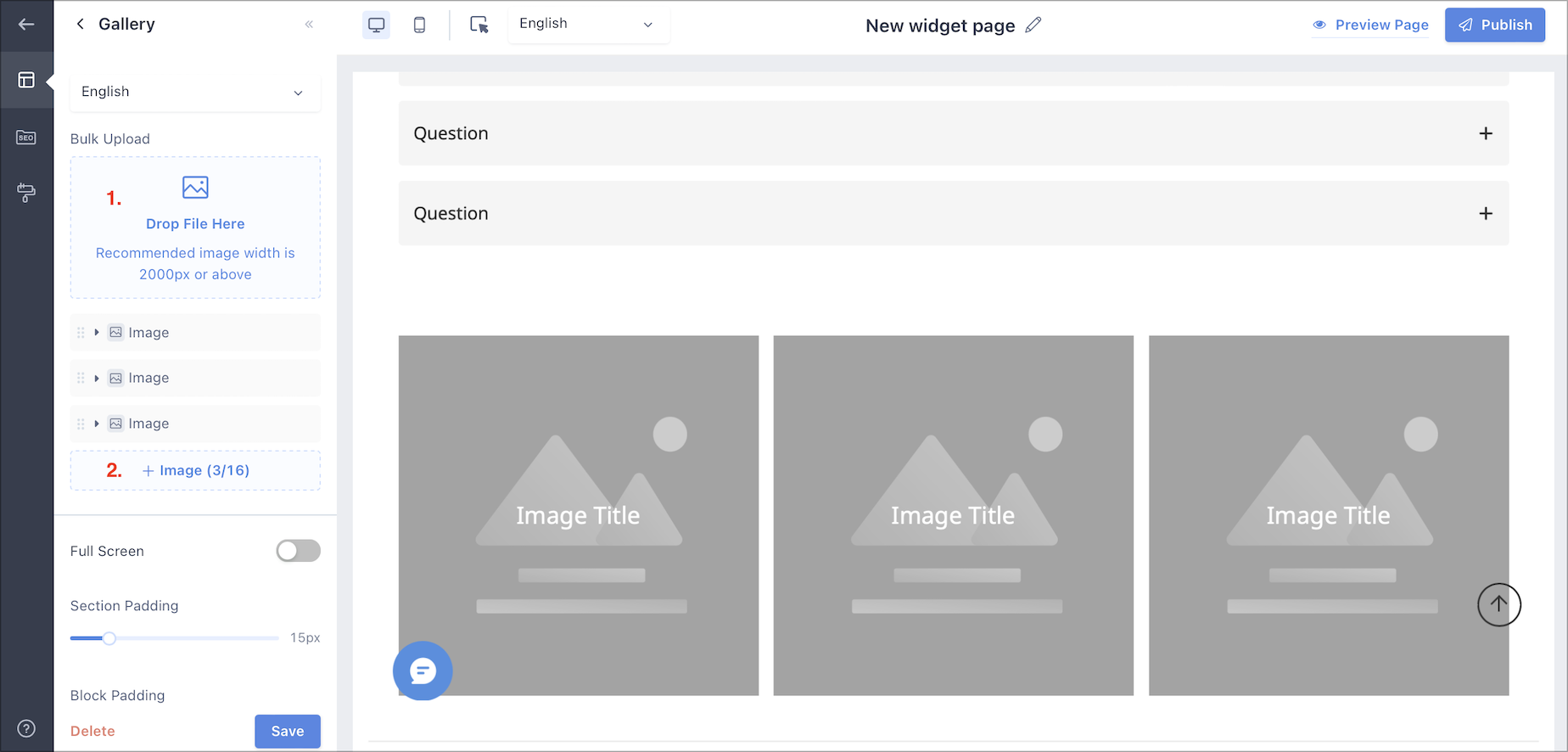
Task: Open the panel English language dropdown
Action: [195, 92]
